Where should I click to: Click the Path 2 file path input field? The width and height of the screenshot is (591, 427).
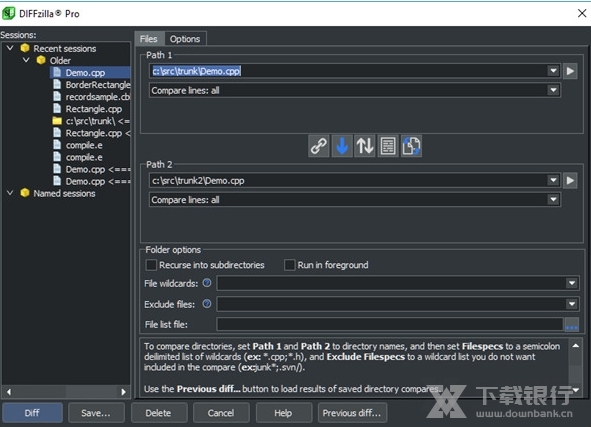[x=348, y=180]
